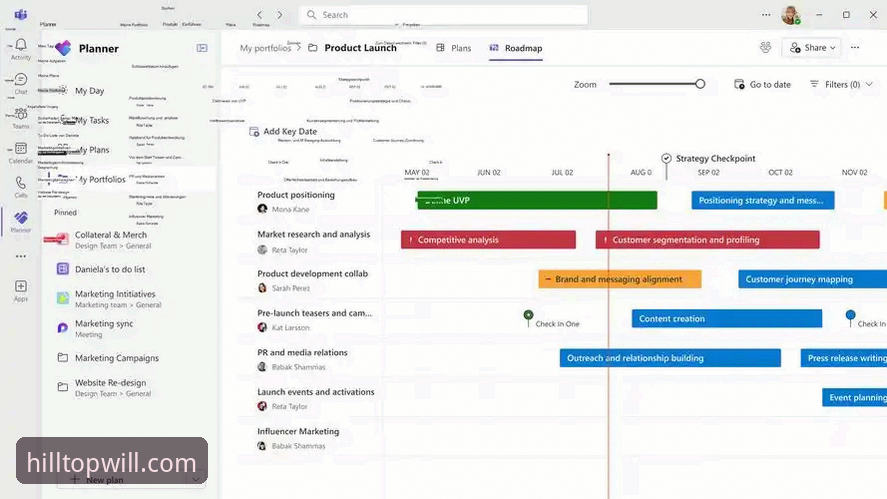The width and height of the screenshot is (887, 499).
Task: Open Calls phone icon
Action: click(21, 183)
